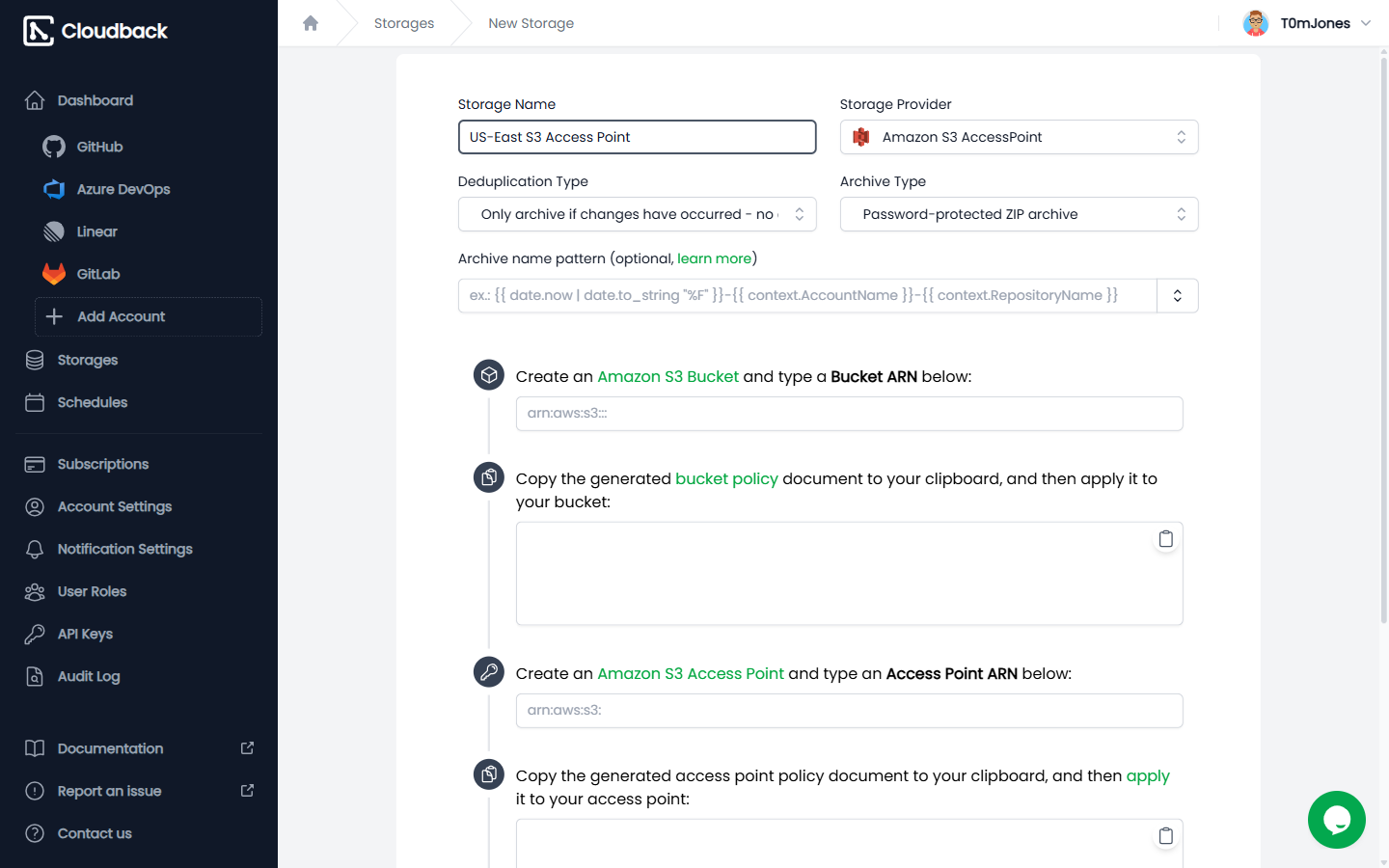Copy access point policy to clipboard
Viewport: 1389px width, 868px height.
click(x=1165, y=836)
